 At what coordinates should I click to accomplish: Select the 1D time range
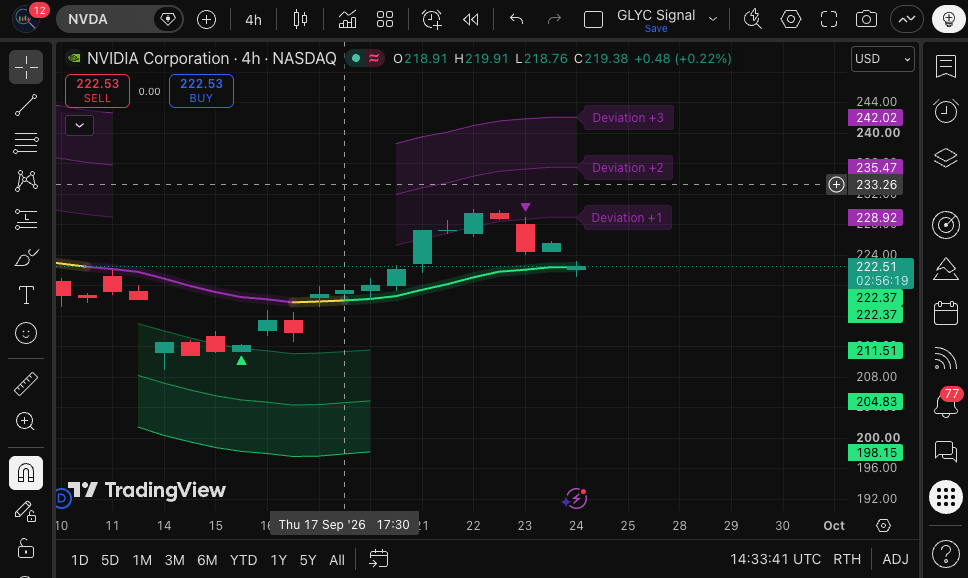point(80,560)
